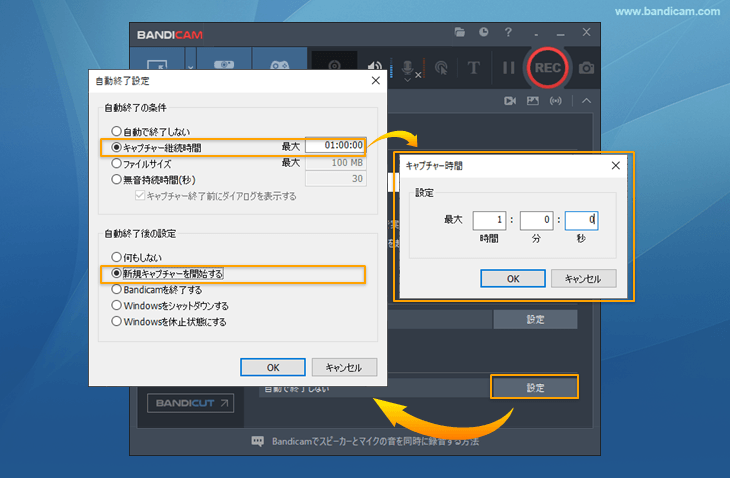Select the device recording mode icon

[x=224, y=63]
